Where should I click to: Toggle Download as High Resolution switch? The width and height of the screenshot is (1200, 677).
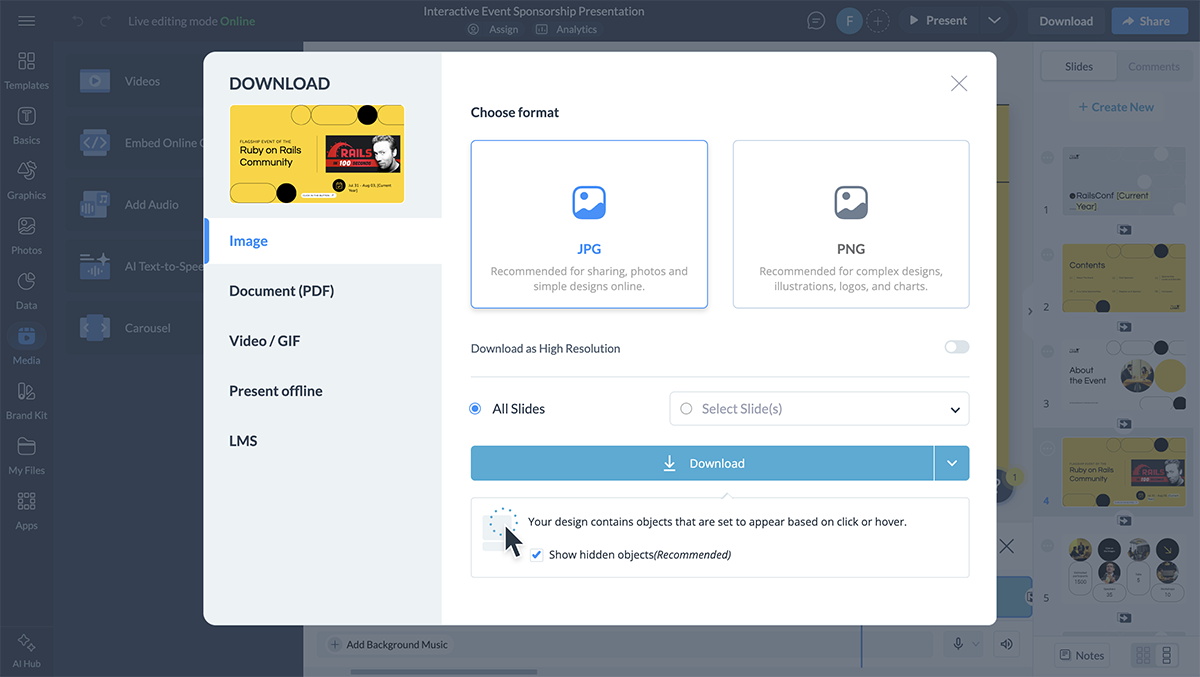click(957, 347)
